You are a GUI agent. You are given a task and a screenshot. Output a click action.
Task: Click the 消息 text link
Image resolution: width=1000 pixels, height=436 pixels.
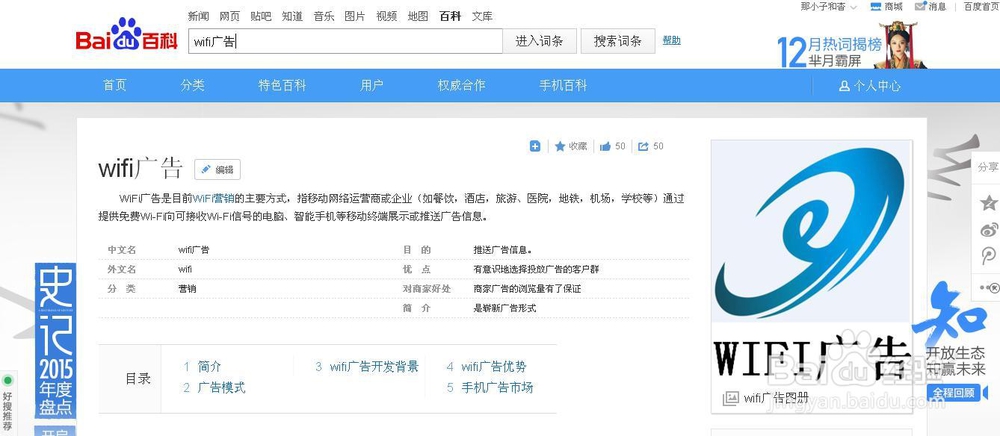click(x=938, y=6)
